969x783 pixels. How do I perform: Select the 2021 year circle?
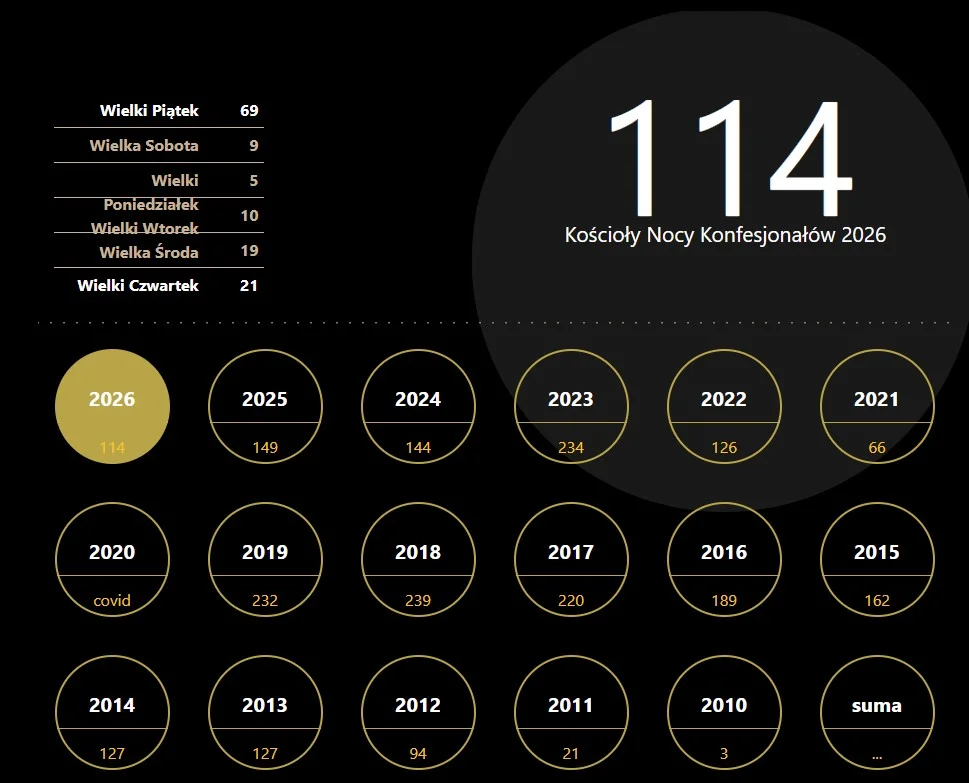877,407
